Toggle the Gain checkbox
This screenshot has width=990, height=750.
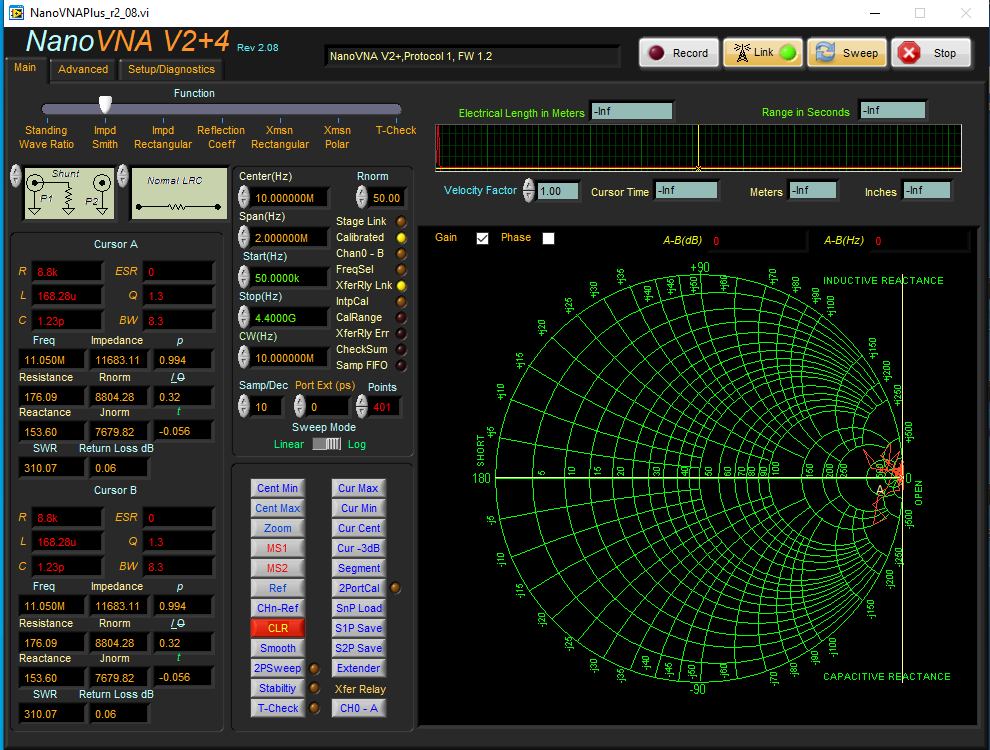[483, 238]
